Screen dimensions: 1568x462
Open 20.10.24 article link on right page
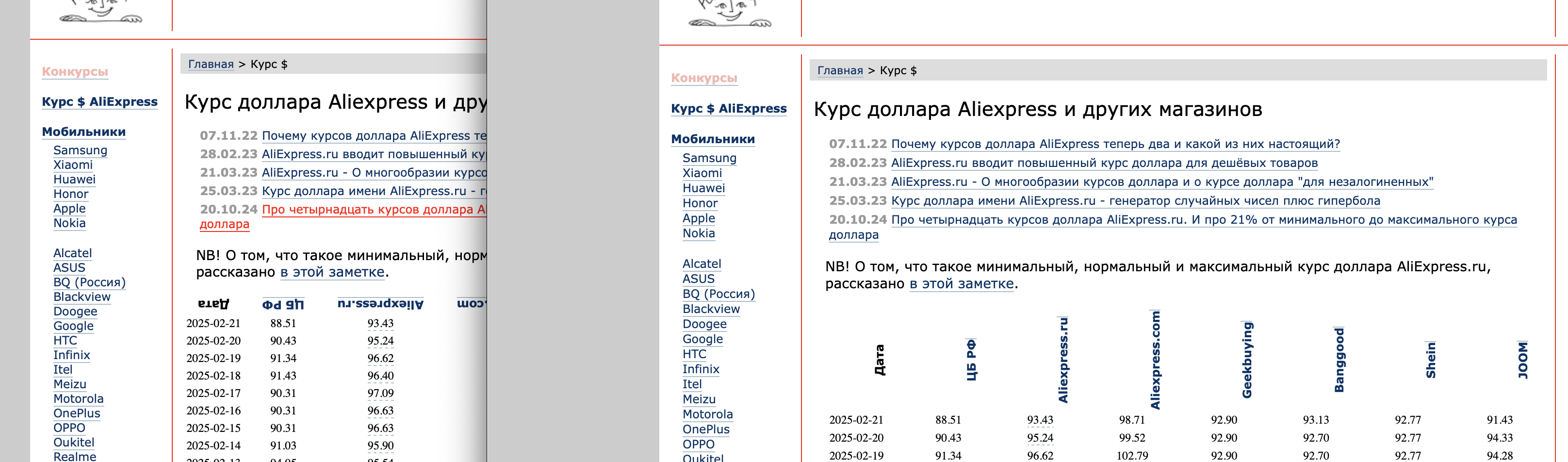pos(1203,219)
